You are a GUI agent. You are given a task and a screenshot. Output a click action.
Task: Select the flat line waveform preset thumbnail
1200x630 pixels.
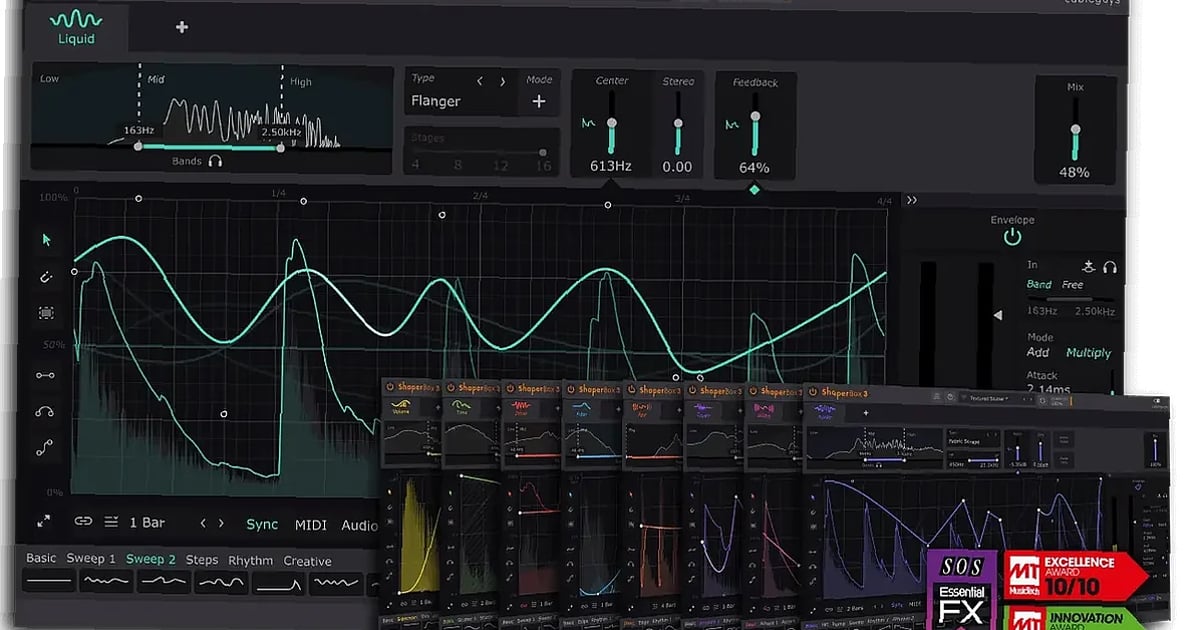coord(48,578)
